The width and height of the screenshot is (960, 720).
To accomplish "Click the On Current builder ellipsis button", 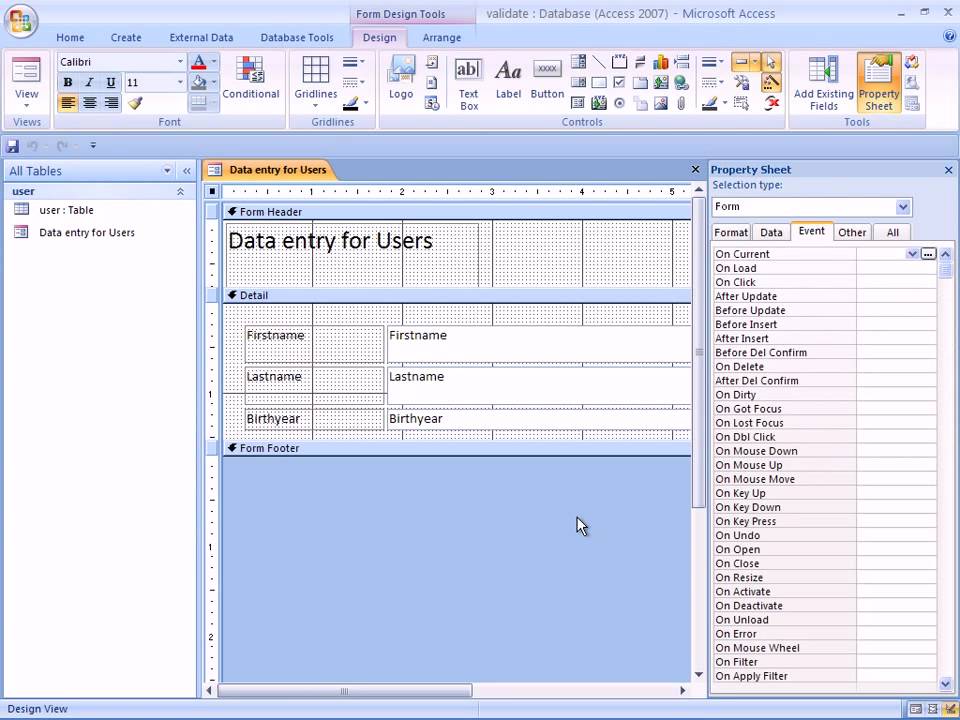I will [x=928, y=253].
